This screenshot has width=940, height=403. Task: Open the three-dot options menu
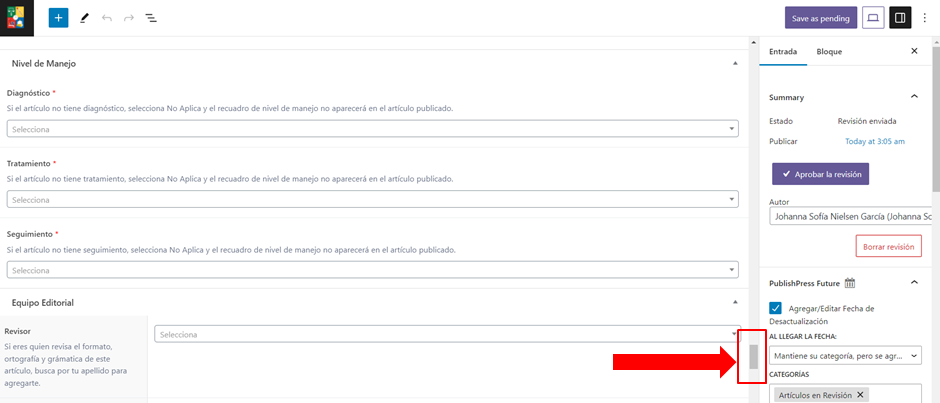tap(924, 18)
